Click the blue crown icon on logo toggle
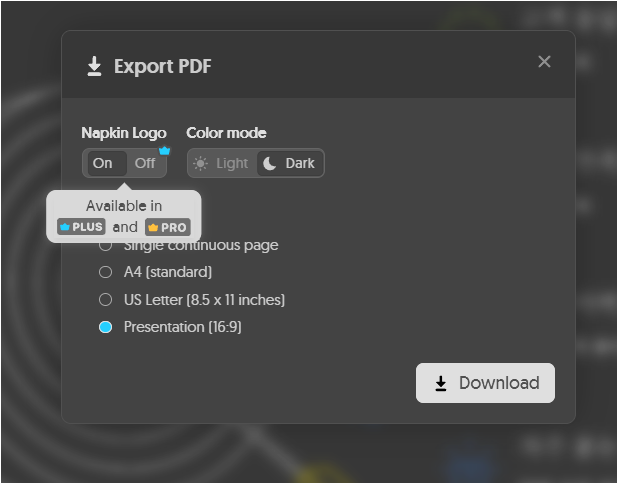Image resolution: width=618 pixels, height=484 pixels. point(165,150)
